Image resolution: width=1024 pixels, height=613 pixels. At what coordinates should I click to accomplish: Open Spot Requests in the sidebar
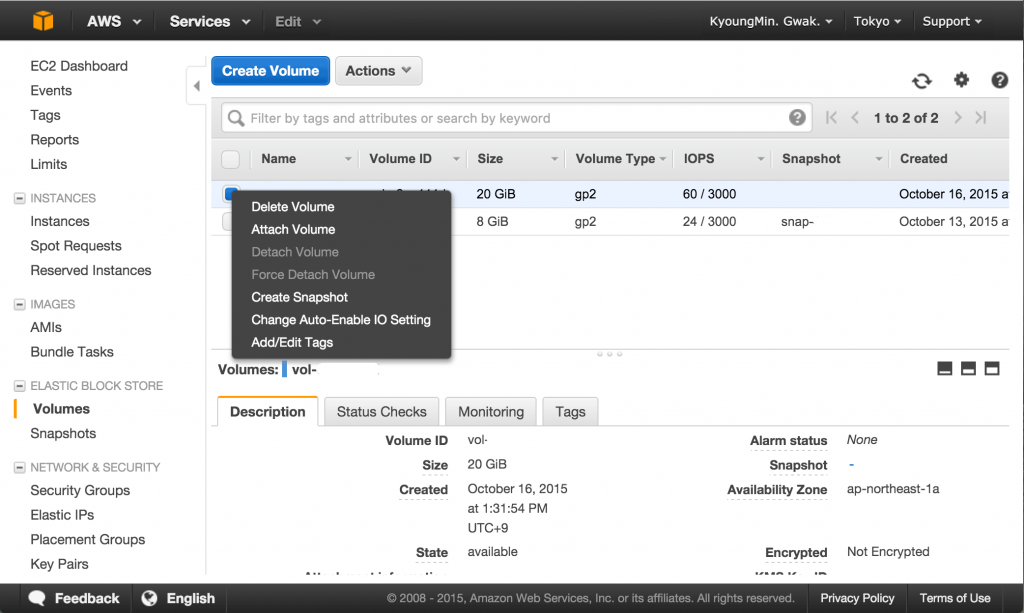pos(76,245)
